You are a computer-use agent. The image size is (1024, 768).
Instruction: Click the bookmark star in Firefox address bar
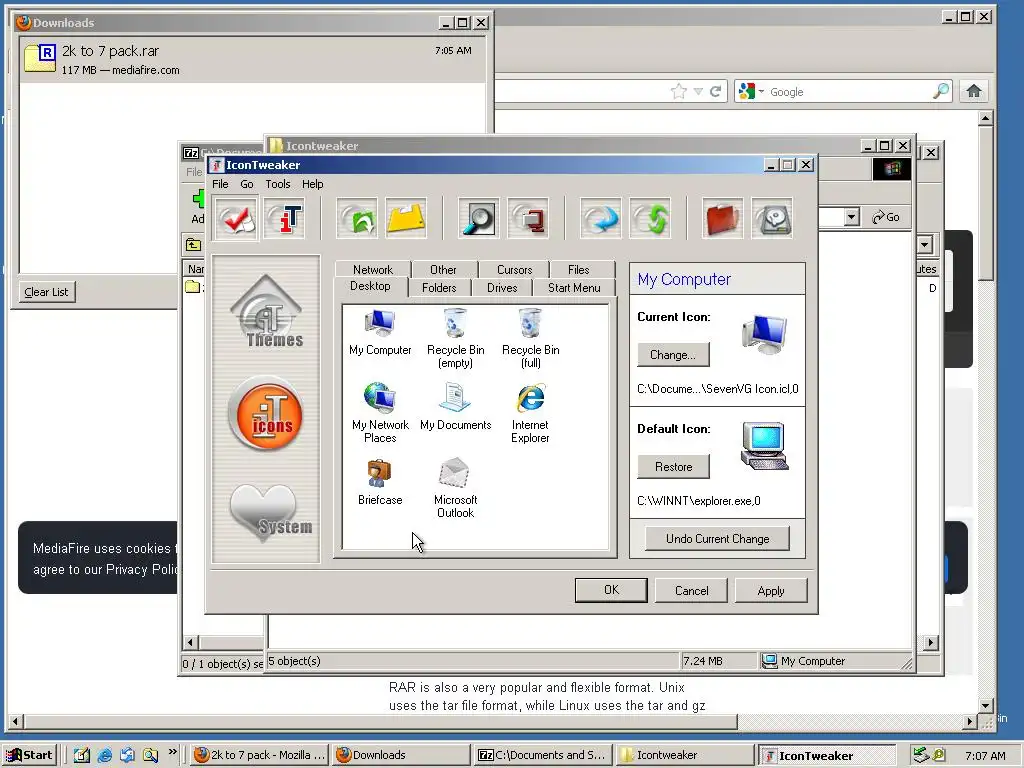(679, 91)
